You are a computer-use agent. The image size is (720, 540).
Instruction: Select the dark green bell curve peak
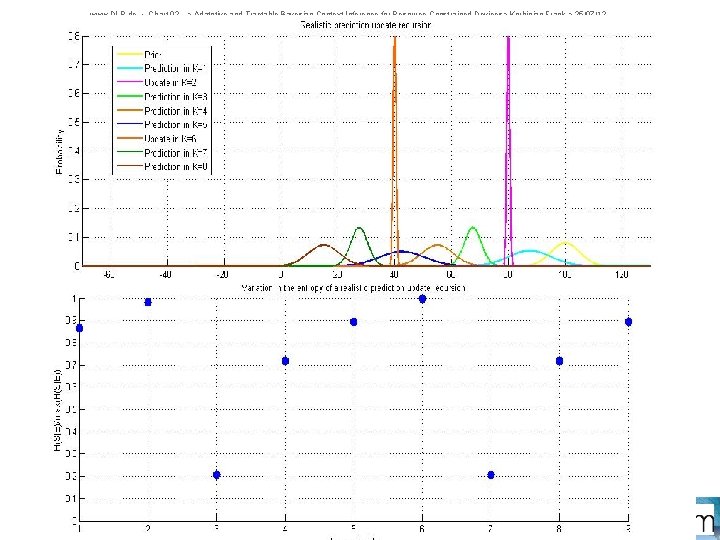[x=360, y=228]
